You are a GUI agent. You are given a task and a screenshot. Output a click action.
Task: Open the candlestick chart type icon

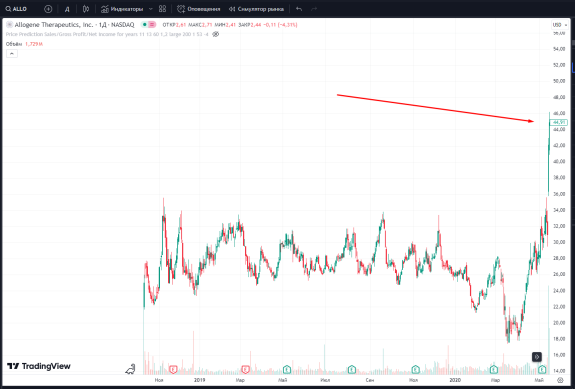86,9
